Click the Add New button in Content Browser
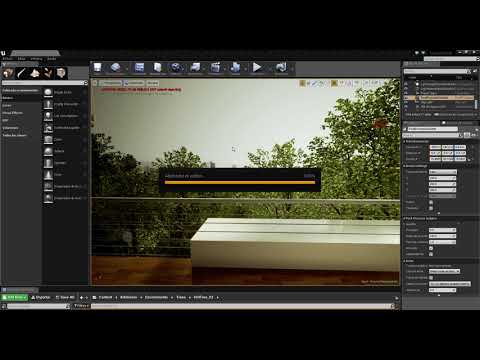480x360 pixels. [15, 297]
